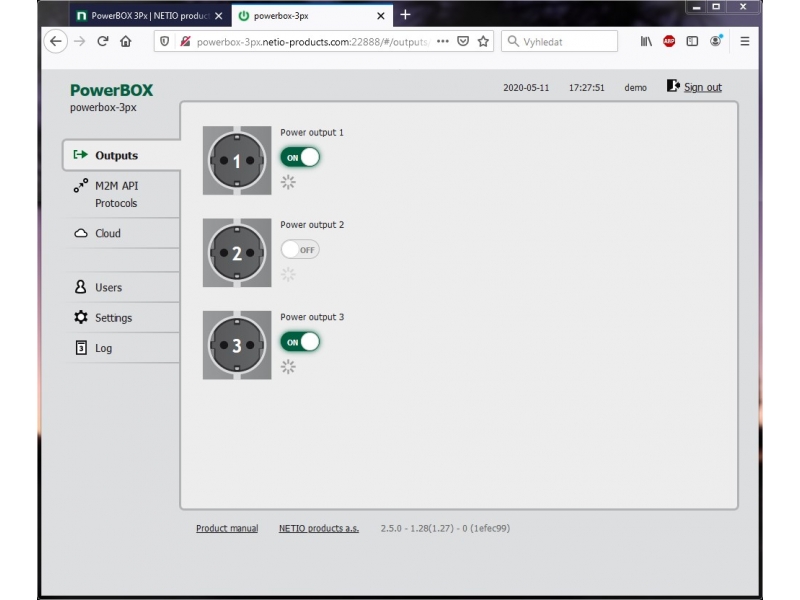Open M2M API Protocols section
Image resolution: width=800 pixels, height=600 pixels.
click(122, 194)
